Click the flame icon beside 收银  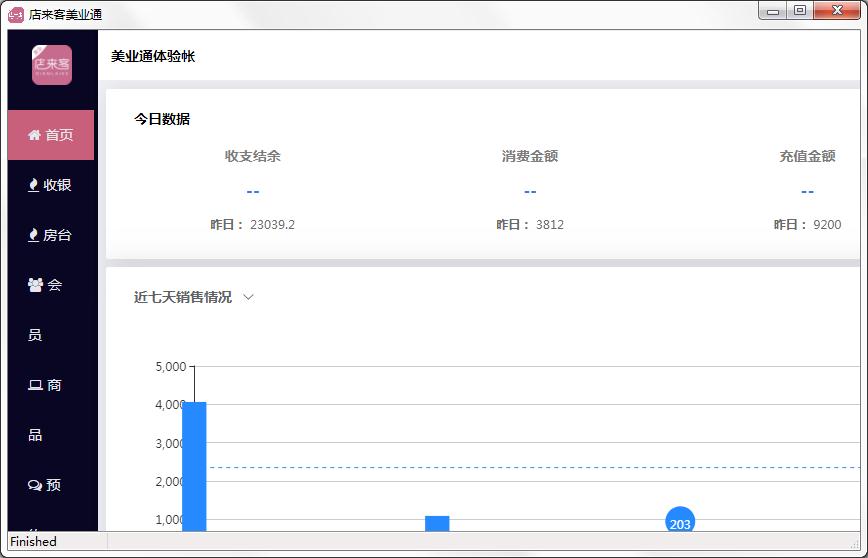pos(33,185)
